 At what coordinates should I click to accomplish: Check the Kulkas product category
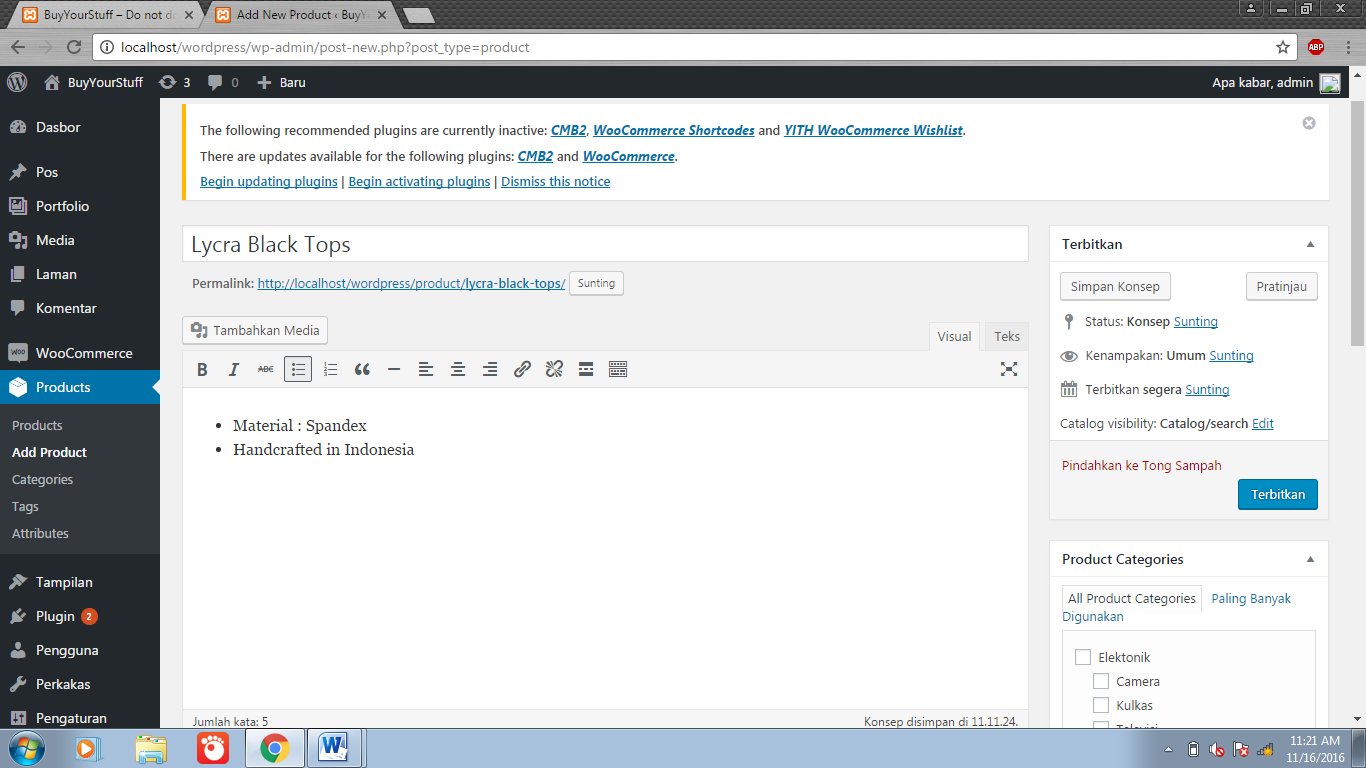click(1101, 705)
